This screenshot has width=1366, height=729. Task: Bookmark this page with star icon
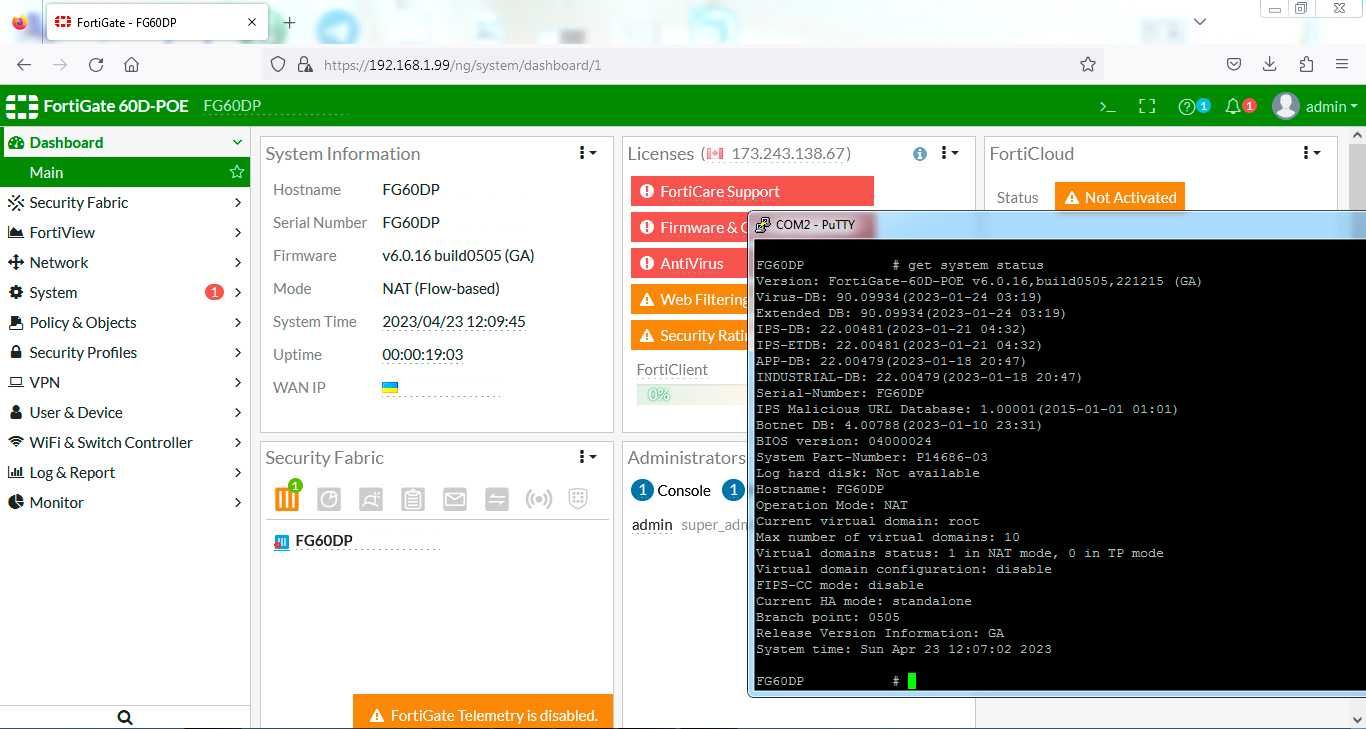pos(1088,64)
